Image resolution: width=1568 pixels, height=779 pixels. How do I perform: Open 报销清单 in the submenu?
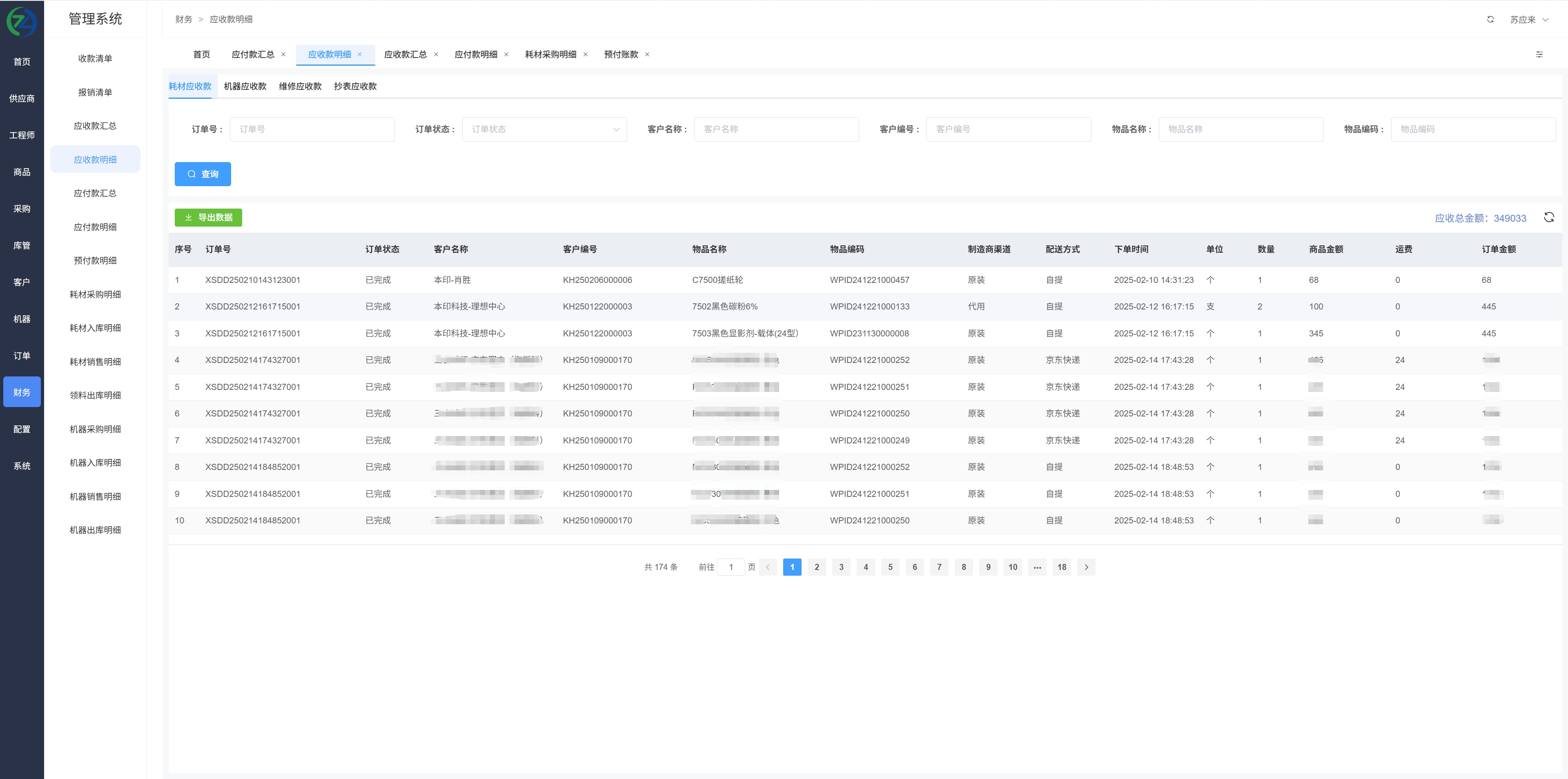pos(95,93)
